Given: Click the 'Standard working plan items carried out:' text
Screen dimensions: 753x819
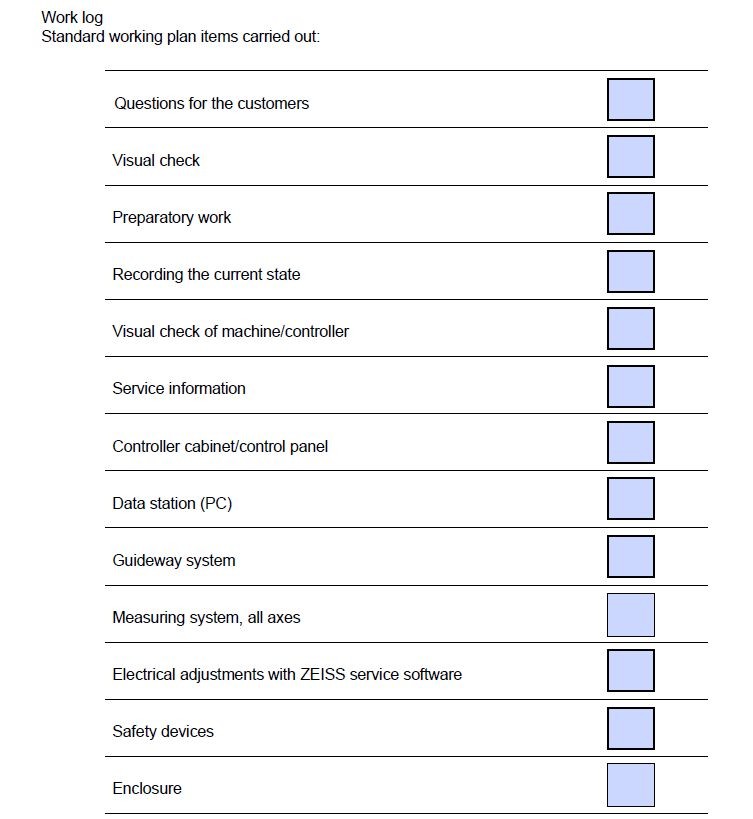Looking at the screenshot, I should click(x=180, y=37).
